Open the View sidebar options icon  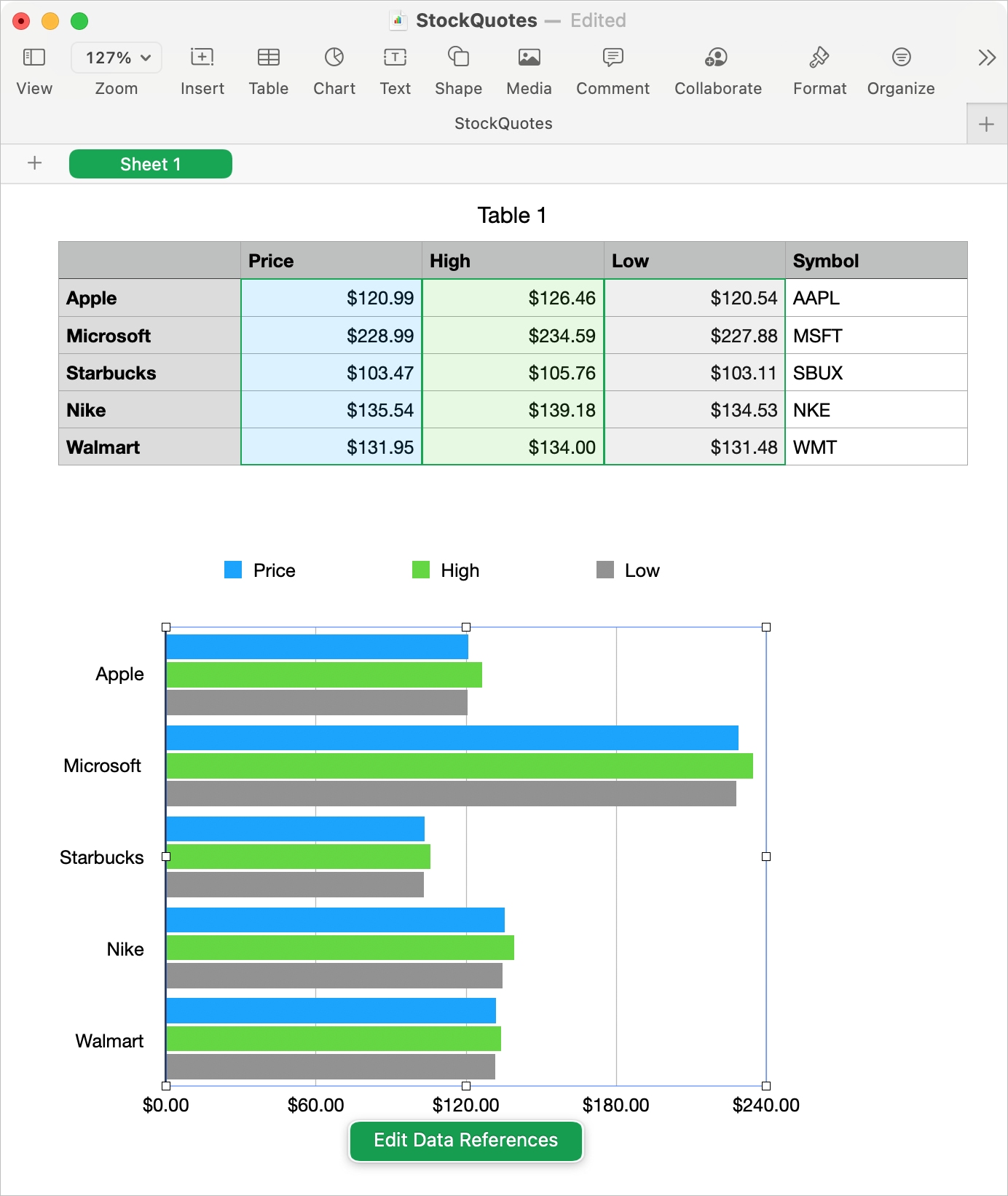(x=34, y=58)
